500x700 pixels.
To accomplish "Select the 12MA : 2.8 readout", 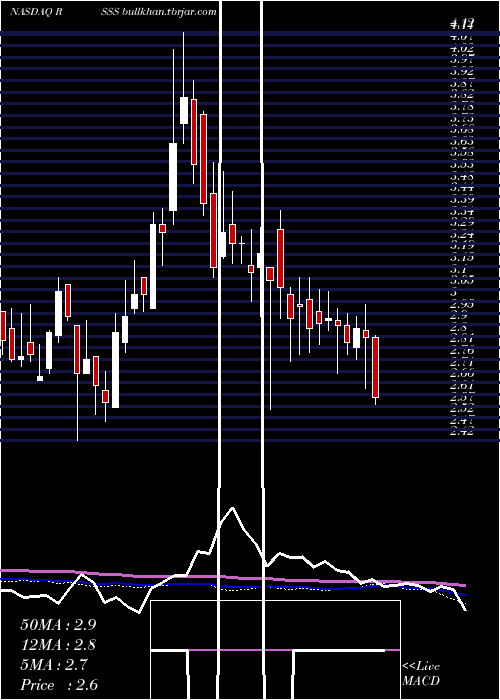I will pyautogui.click(x=58, y=645).
